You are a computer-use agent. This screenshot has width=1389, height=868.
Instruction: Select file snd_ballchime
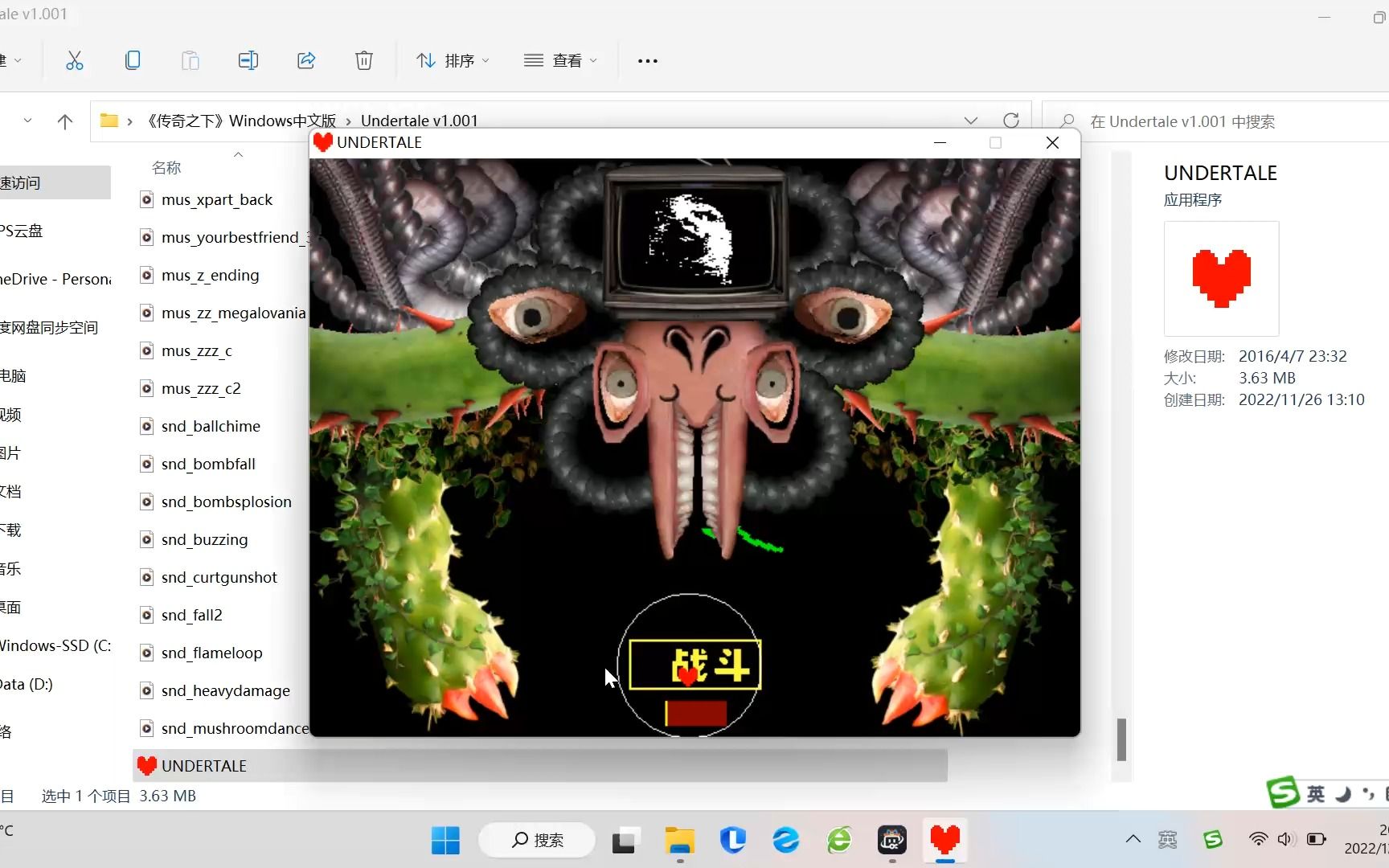point(211,426)
